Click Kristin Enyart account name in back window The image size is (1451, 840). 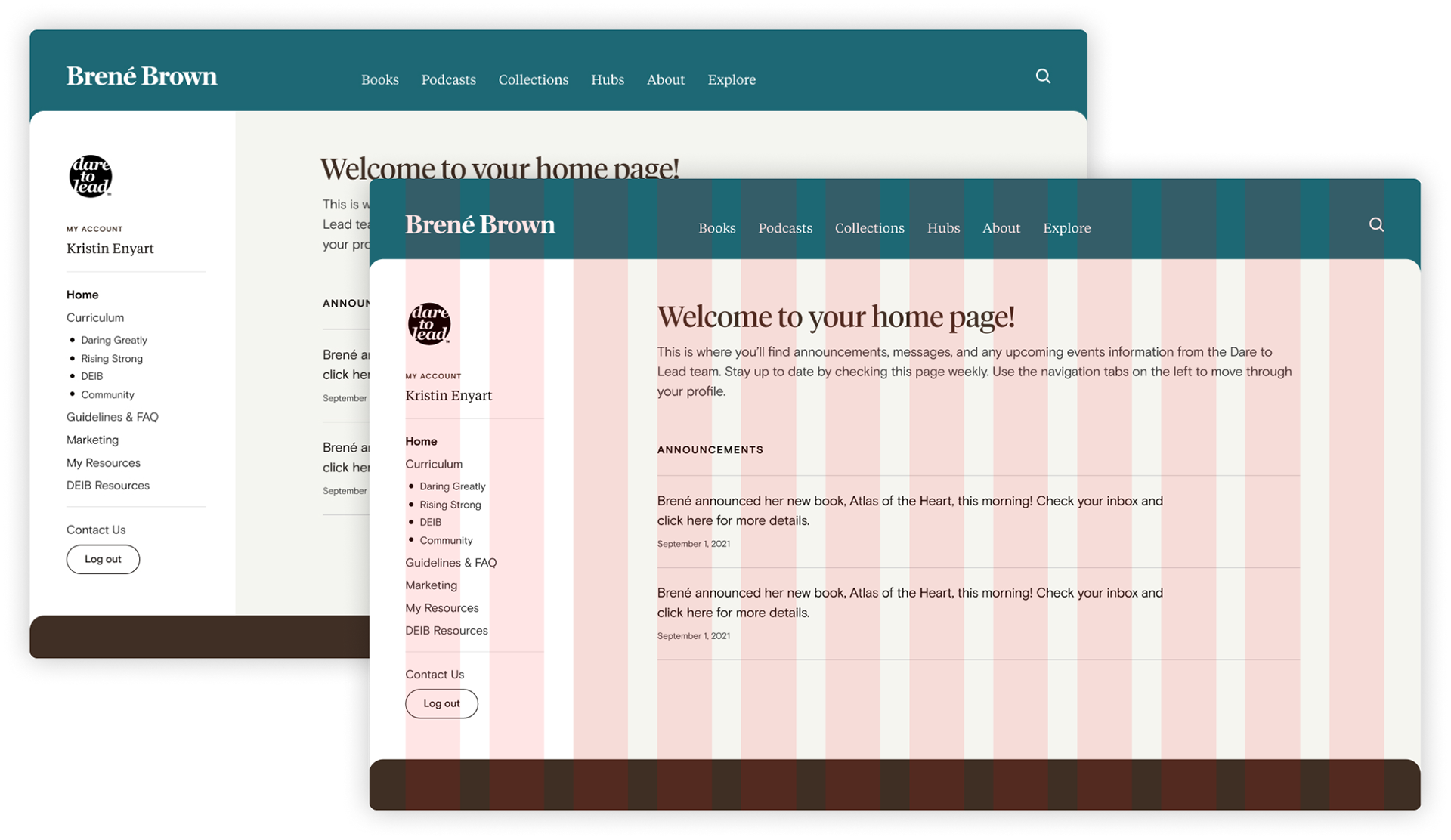point(110,249)
